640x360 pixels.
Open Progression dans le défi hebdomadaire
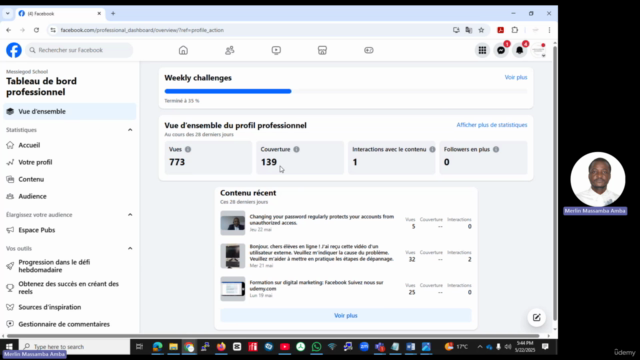[54, 266]
